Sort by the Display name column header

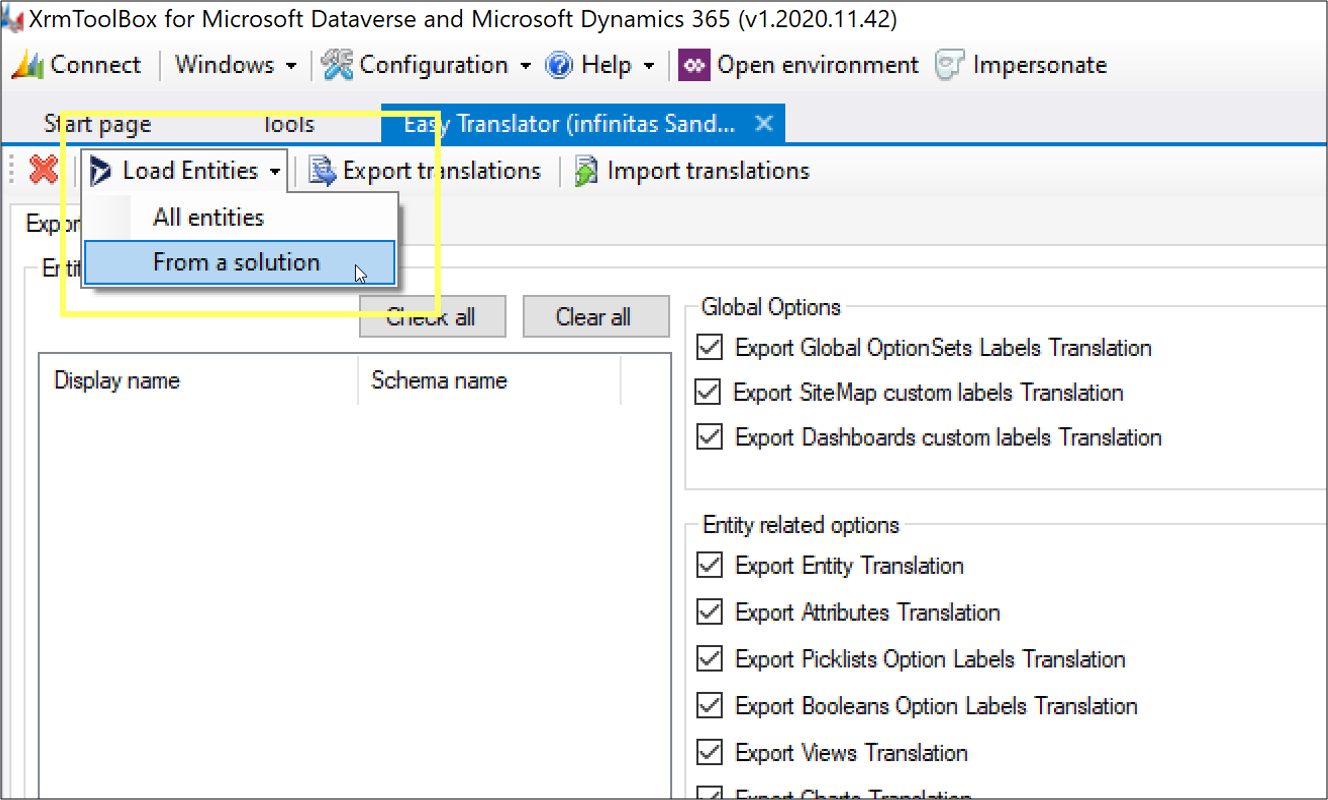pos(198,381)
